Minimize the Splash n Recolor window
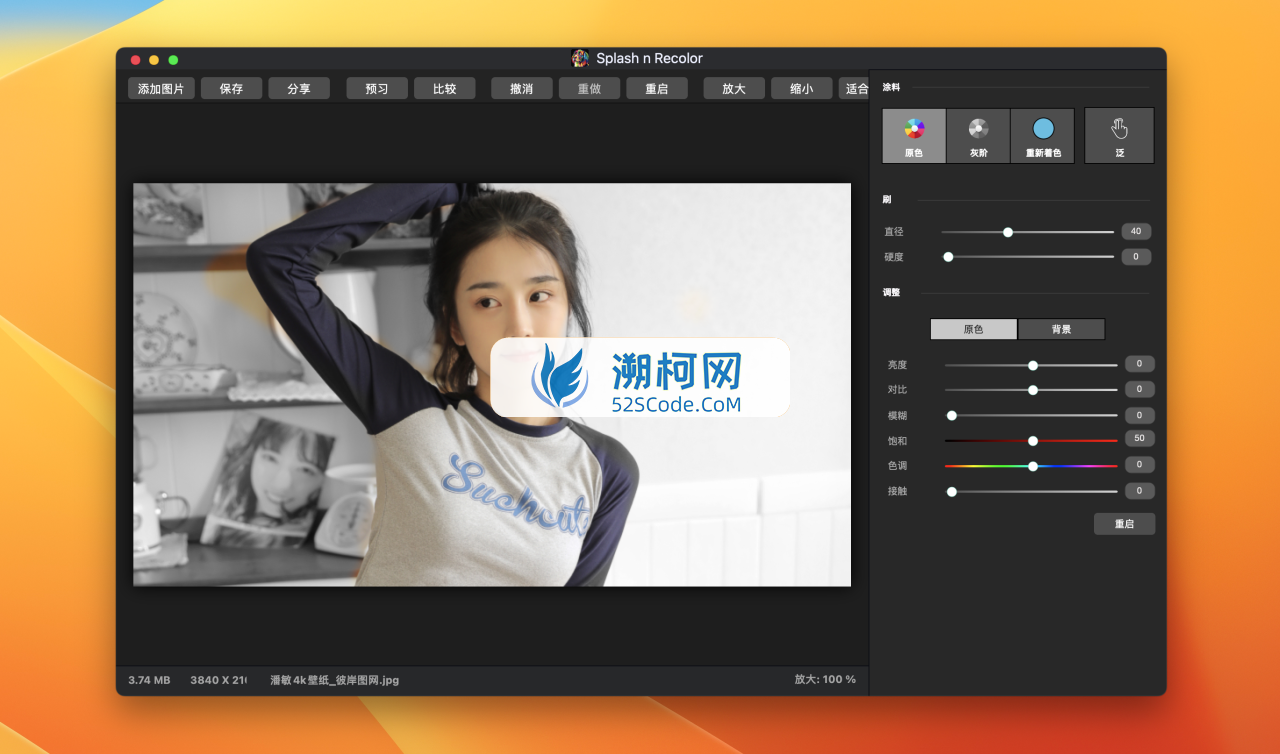Image resolution: width=1280 pixels, height=754 pixels. [154, 60]
